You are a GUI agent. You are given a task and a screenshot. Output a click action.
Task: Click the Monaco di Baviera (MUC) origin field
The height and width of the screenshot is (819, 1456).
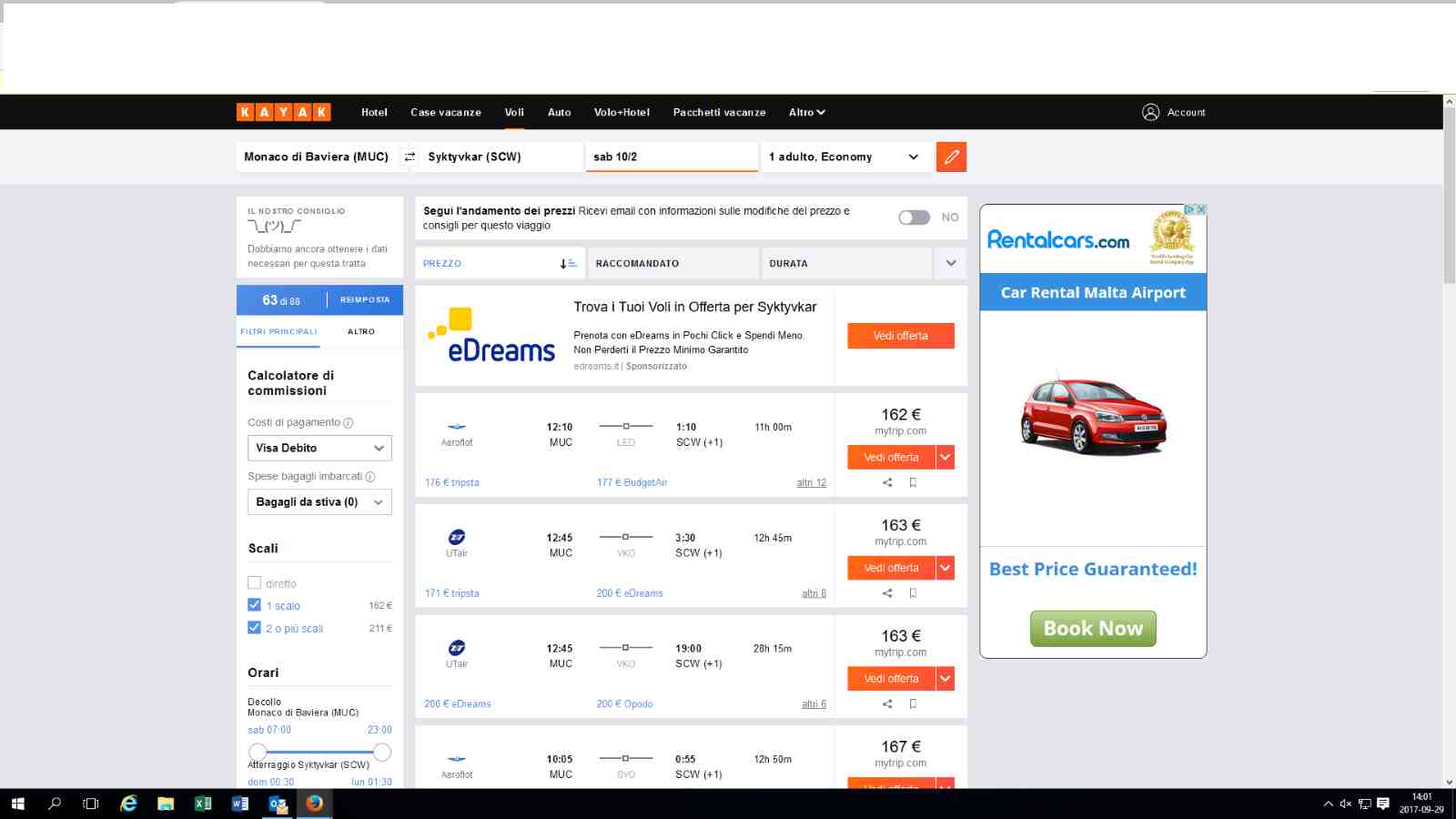coord(317,157)
